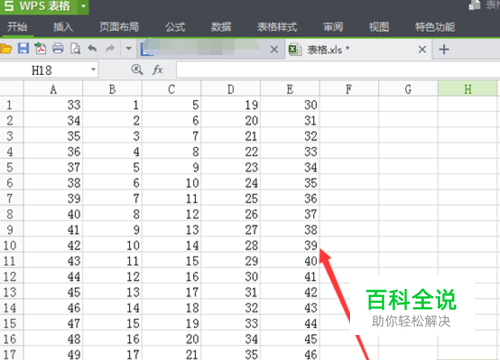Open the 审阅 ribbon tab

(333, 27)
